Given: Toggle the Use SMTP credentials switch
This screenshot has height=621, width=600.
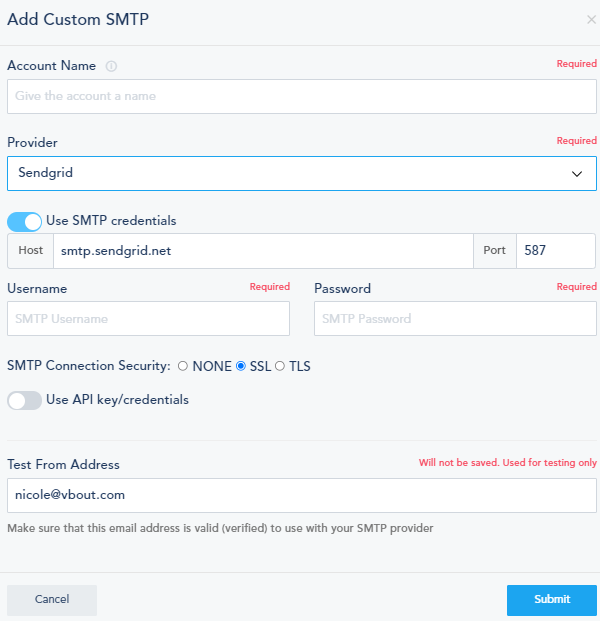Looking at the screenshot, I should [25, 221].
